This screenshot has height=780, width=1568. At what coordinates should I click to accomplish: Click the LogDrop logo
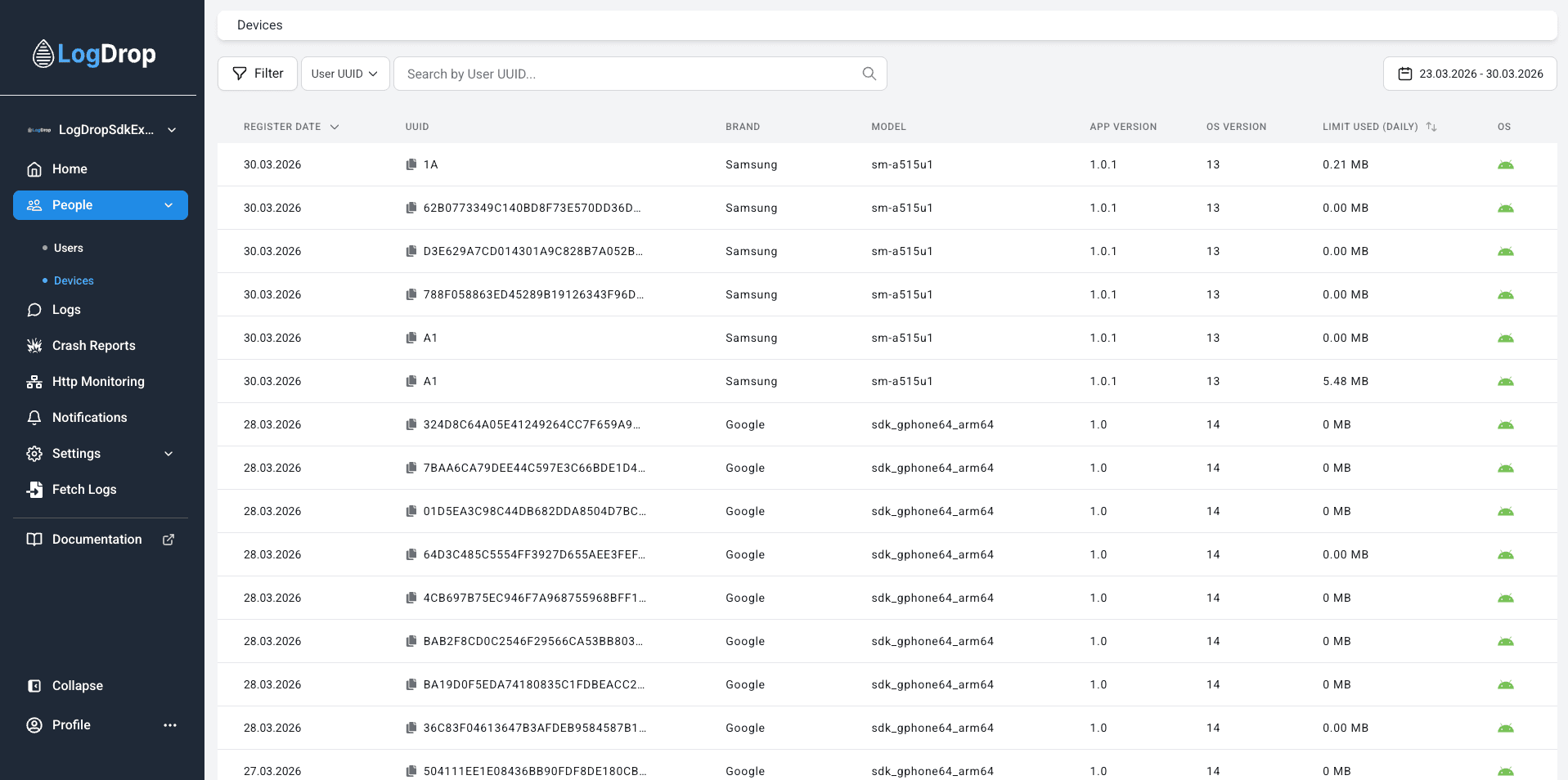pyautogui.click(x=94, y=54)
